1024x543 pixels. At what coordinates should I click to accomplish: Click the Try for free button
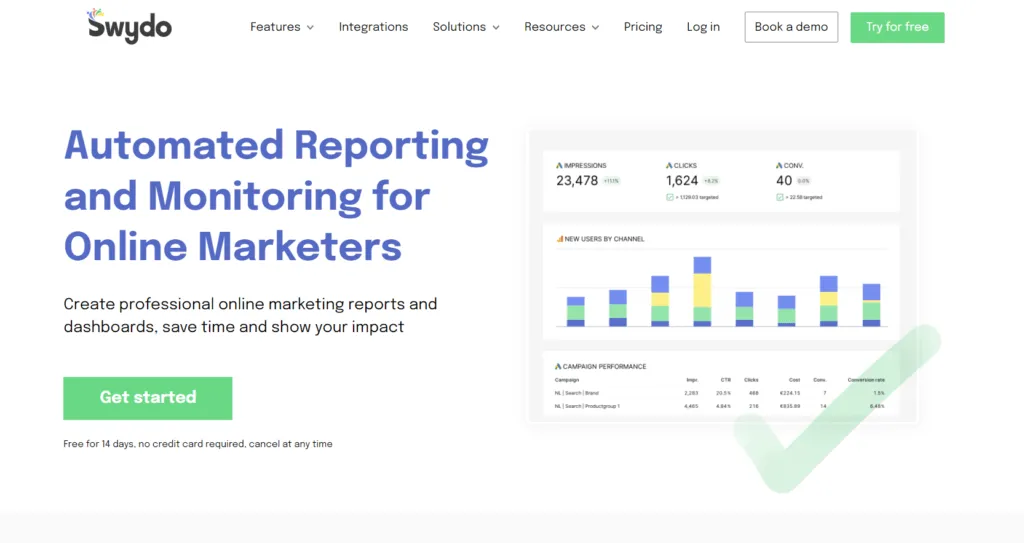tap(897, 27)
